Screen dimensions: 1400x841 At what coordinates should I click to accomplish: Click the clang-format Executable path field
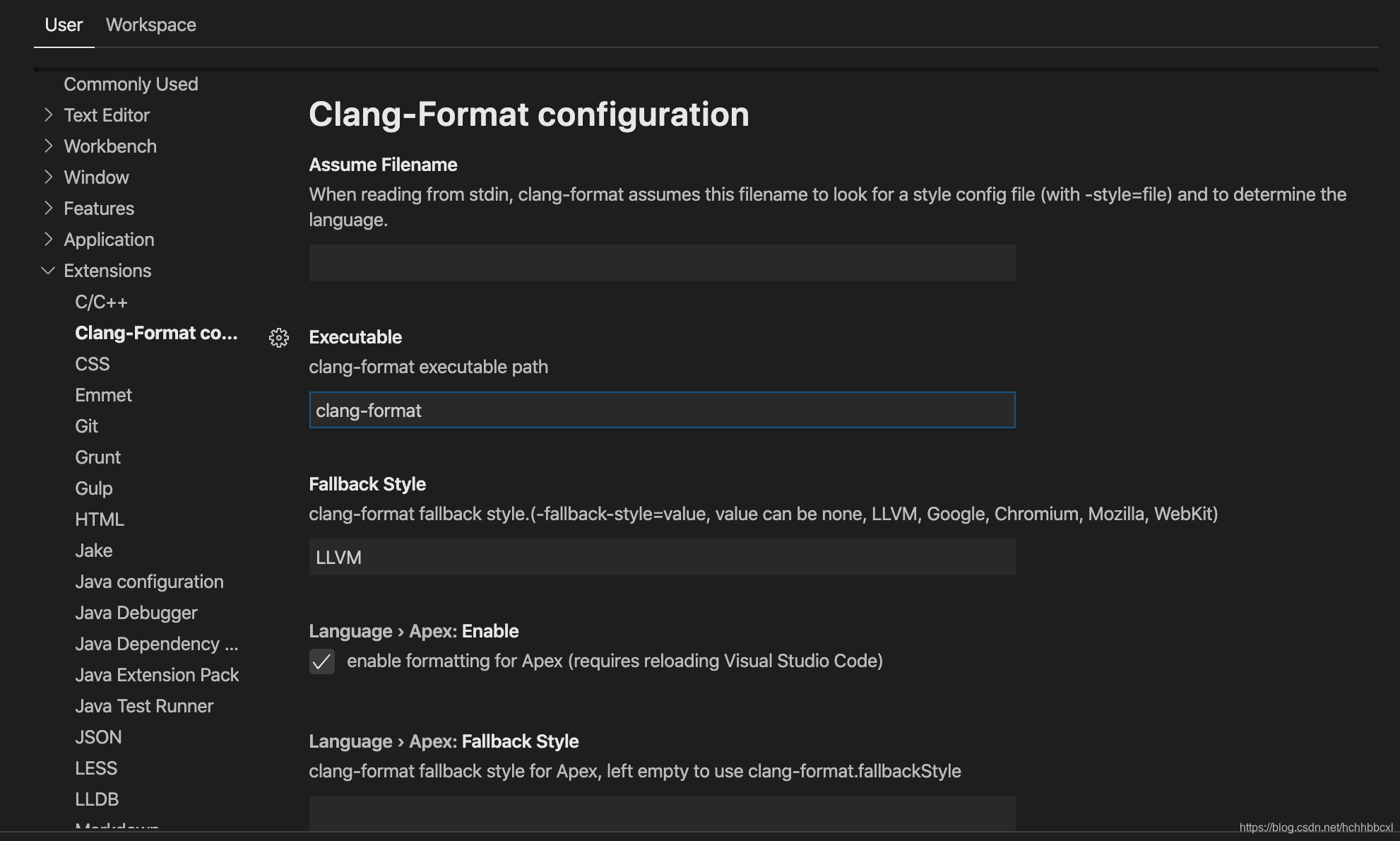click(661, 410)
